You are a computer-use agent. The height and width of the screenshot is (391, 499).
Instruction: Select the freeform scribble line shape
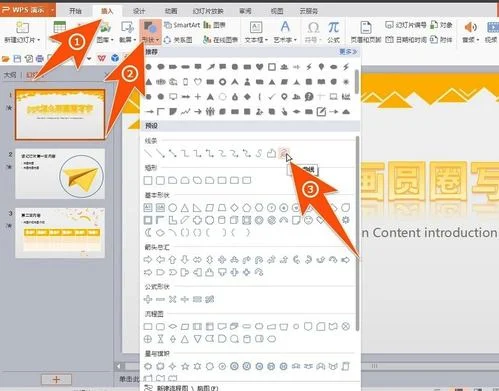coord(284,153)
